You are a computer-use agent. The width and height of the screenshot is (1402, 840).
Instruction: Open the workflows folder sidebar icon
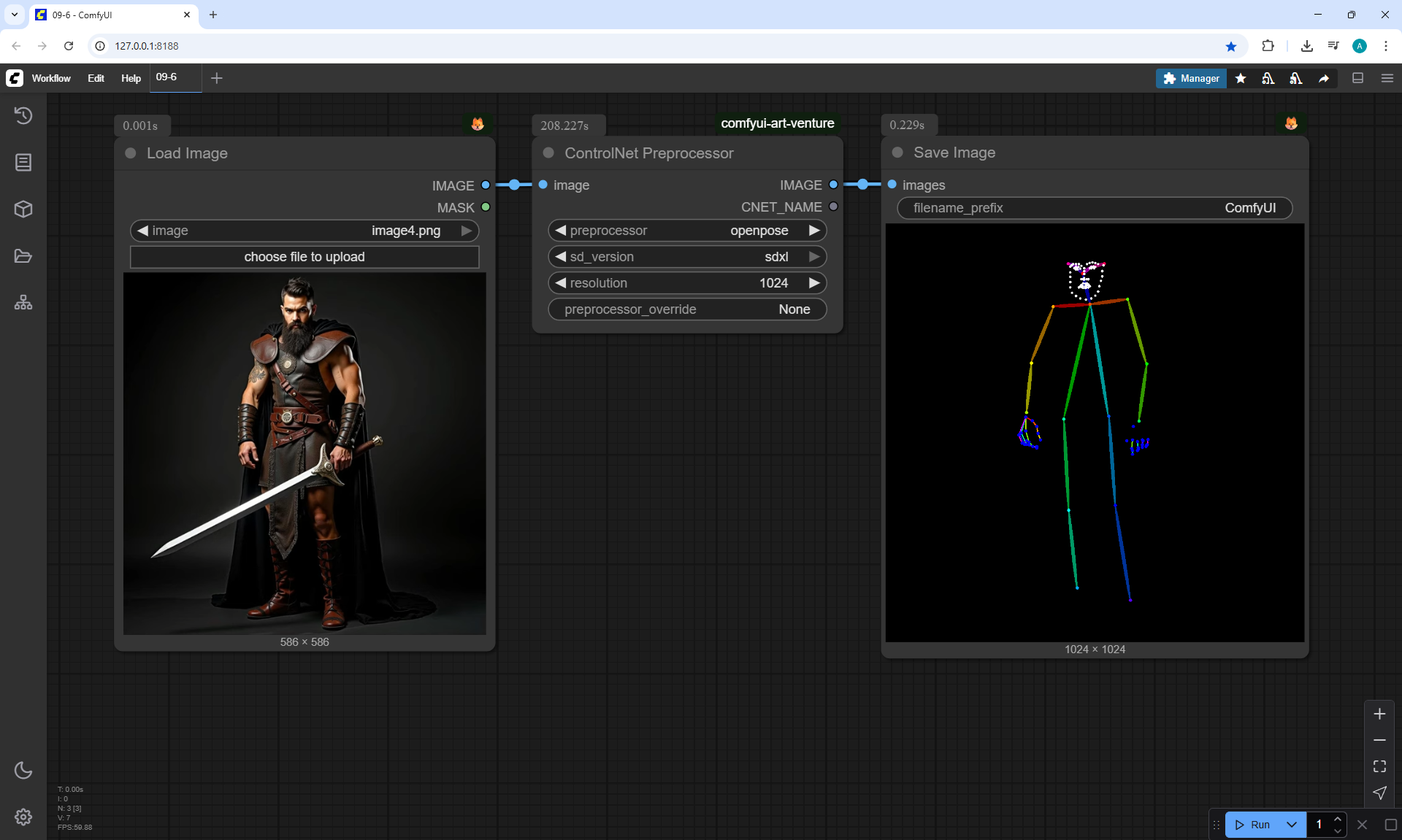(23, 256)
